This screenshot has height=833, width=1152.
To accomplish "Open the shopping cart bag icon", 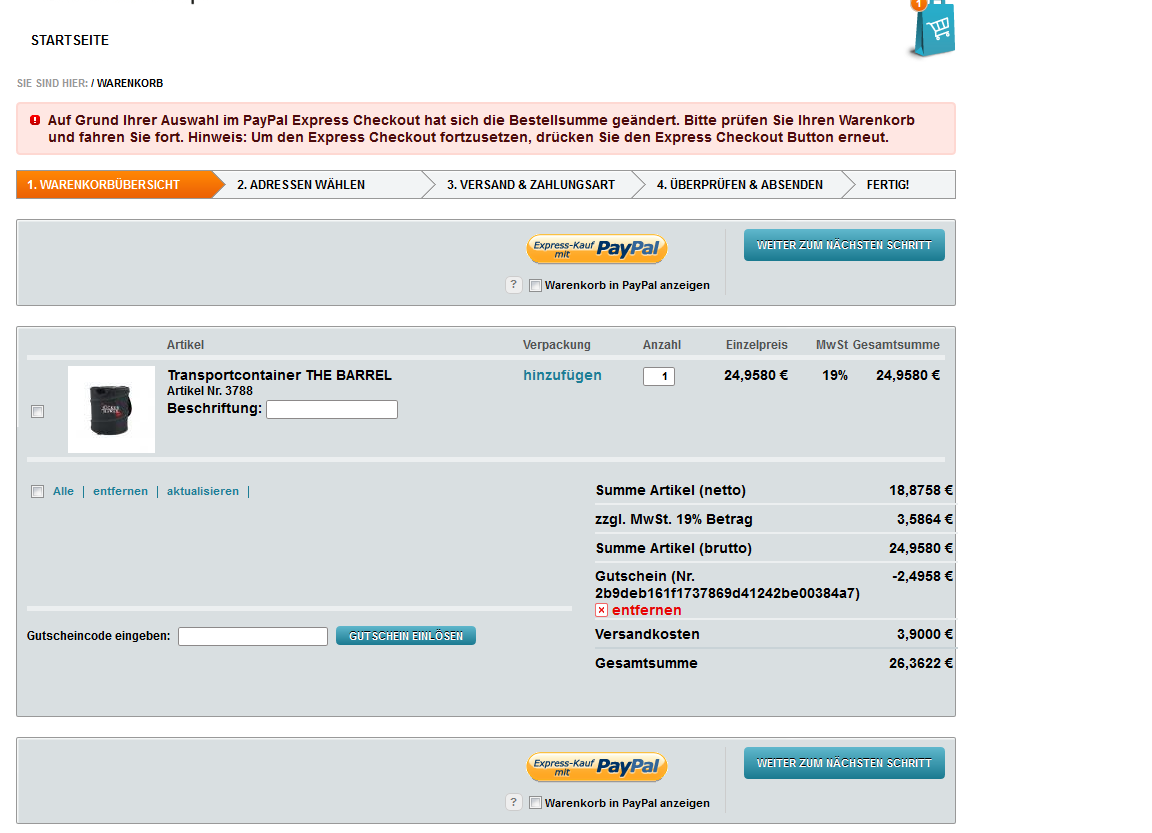I will tap(932, 29).
